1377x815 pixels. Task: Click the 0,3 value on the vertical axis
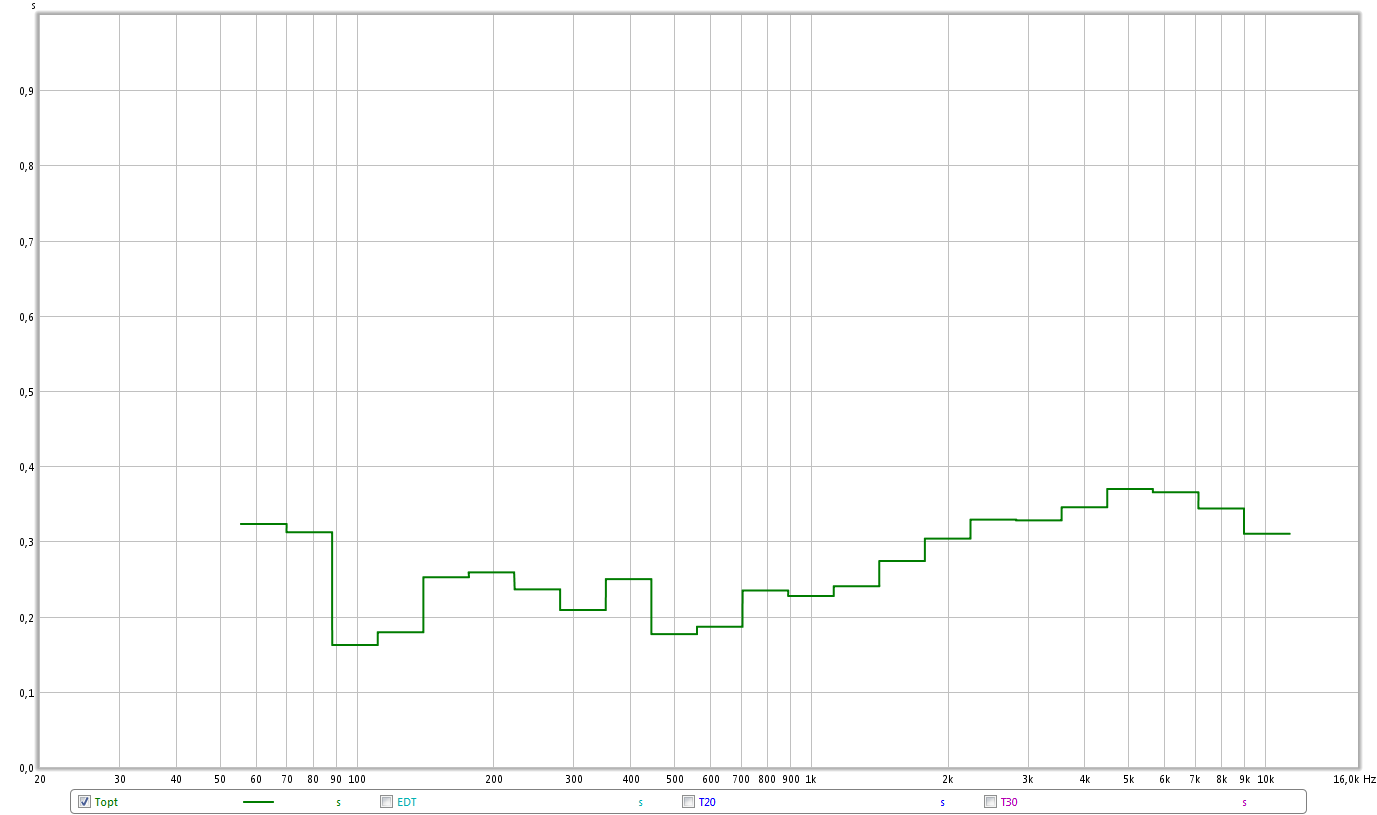click(26, 542)
